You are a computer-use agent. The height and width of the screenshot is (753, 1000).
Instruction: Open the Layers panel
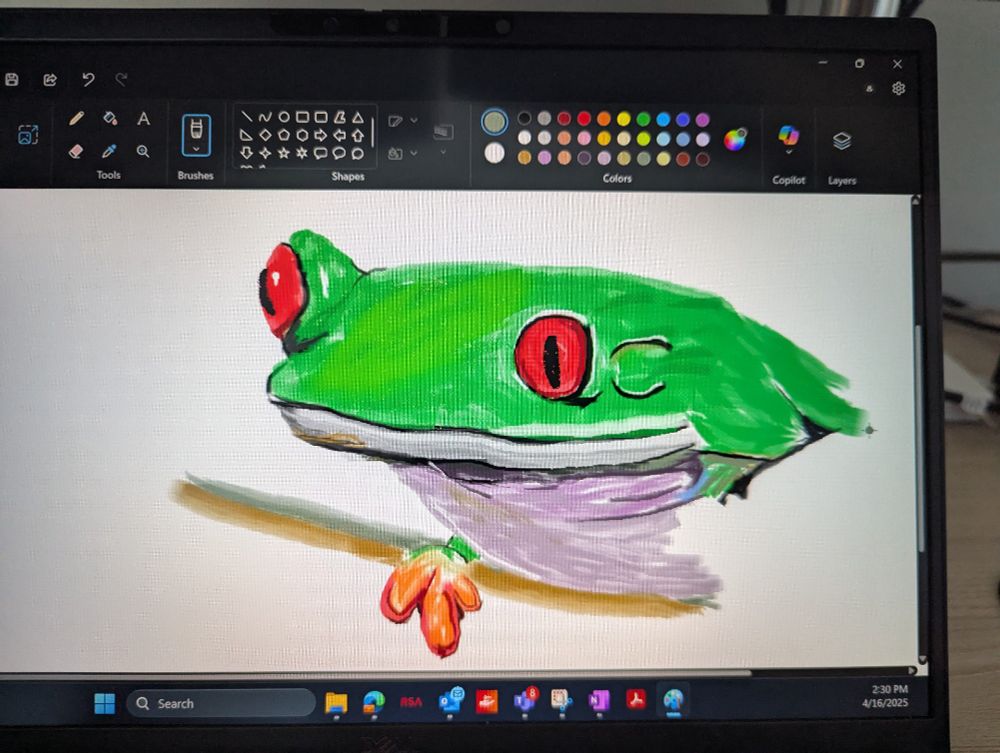[x=842, y=141]
